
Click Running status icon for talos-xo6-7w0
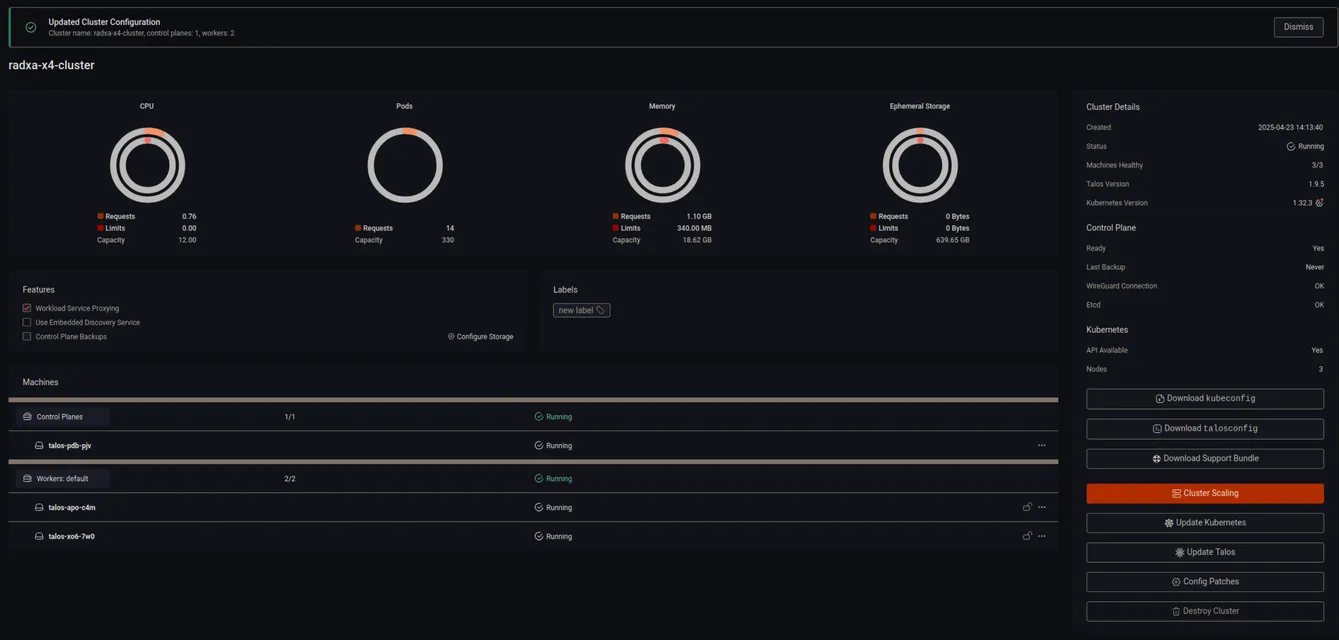539,537
